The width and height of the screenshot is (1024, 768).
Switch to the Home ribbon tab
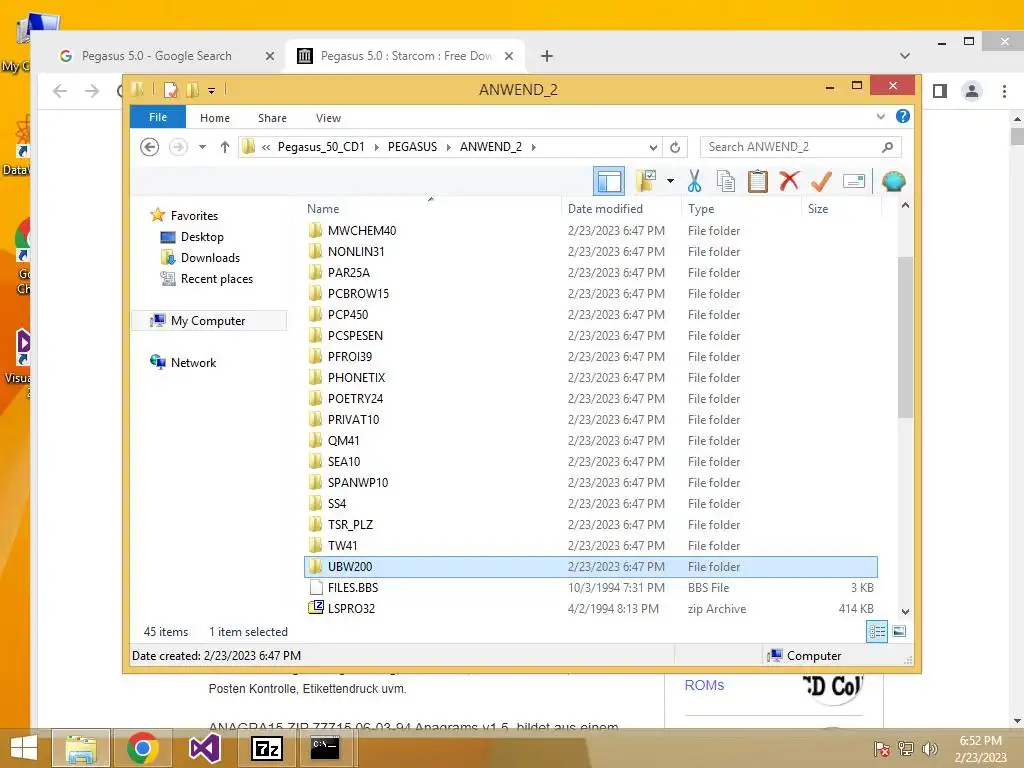click(x=215, y=118)
